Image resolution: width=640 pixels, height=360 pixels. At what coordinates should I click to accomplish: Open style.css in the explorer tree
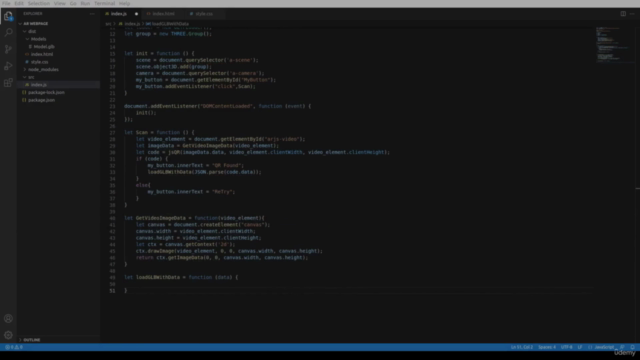tap(39, 62)
